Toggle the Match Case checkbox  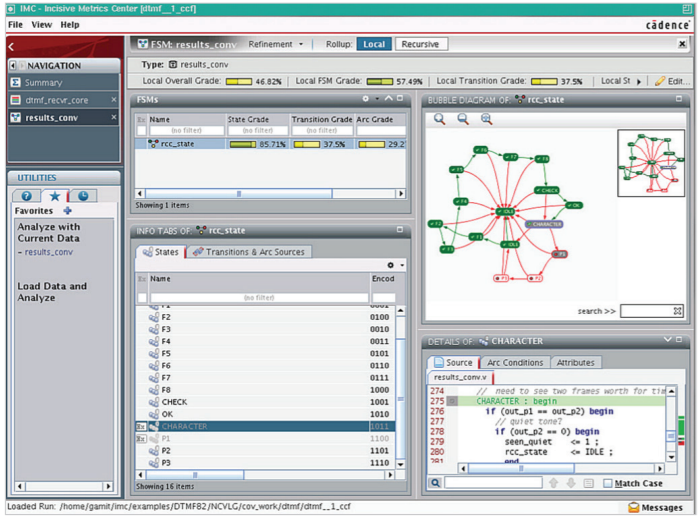point(607,483)
